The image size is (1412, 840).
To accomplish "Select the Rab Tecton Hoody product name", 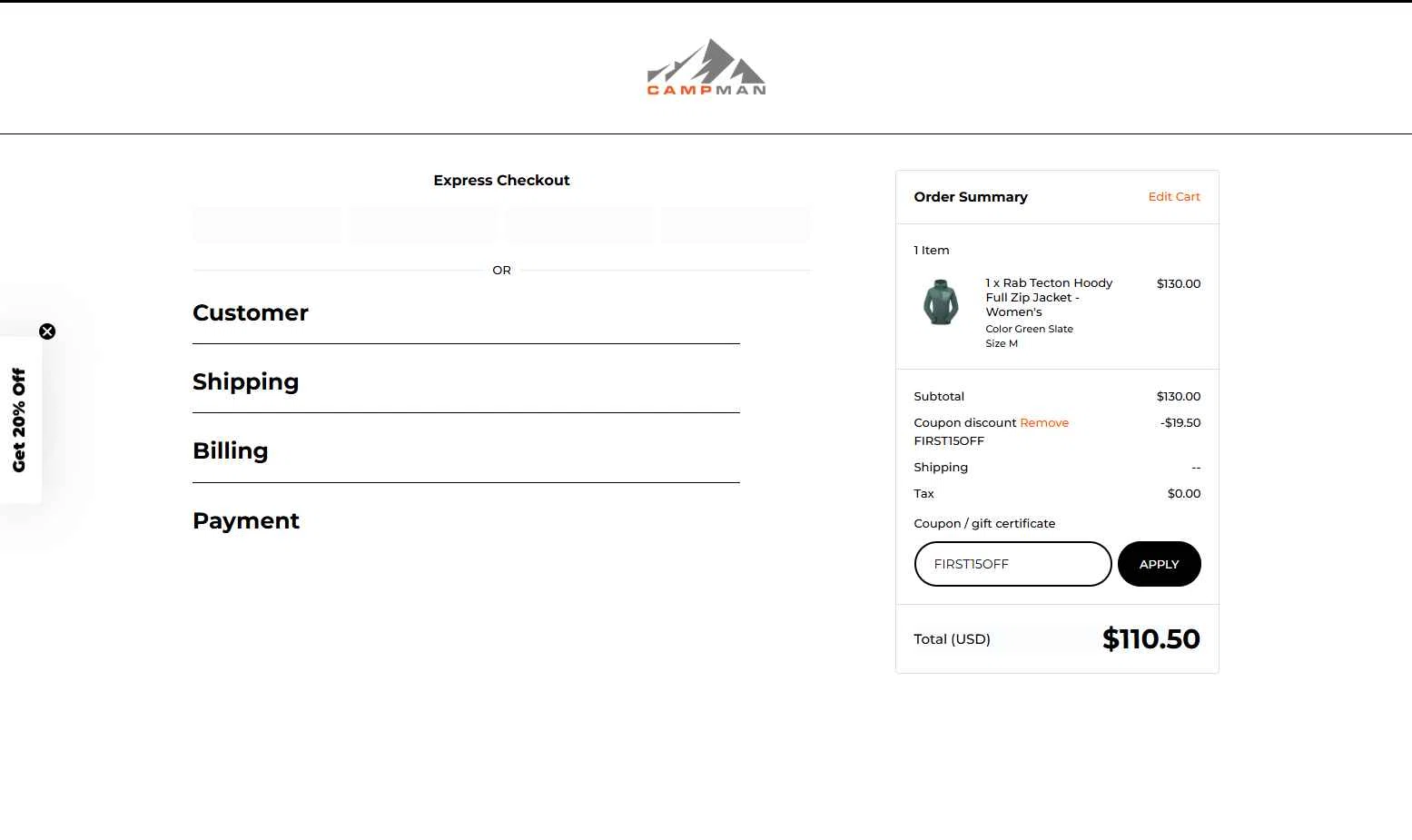I will (1049, 298).
